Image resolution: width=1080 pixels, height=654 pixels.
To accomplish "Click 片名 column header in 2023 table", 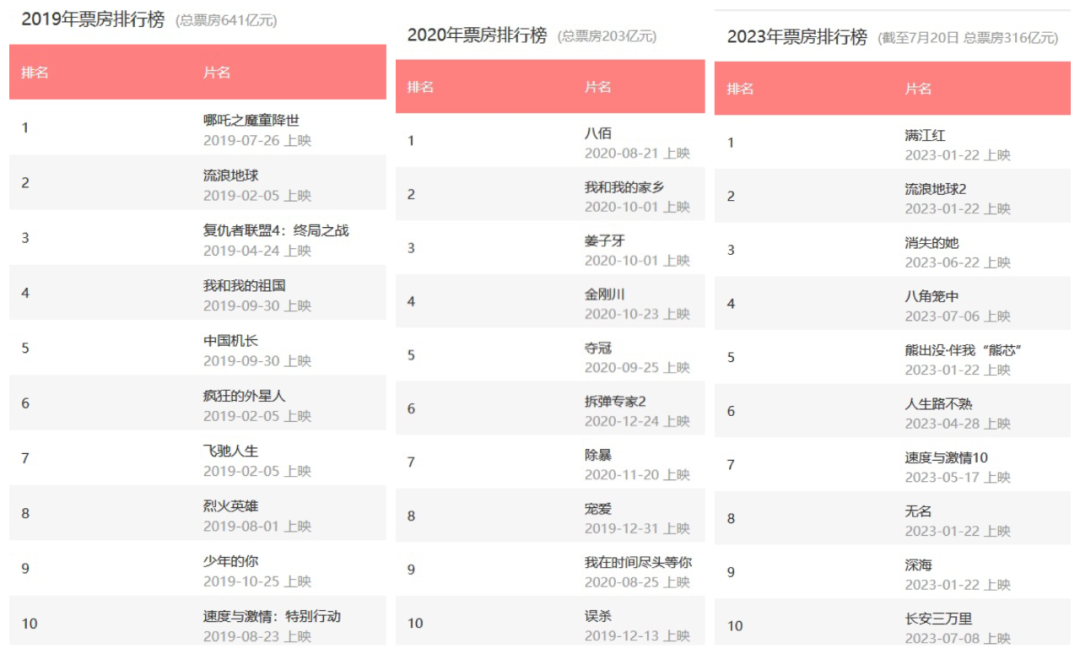I will [918, 88].
